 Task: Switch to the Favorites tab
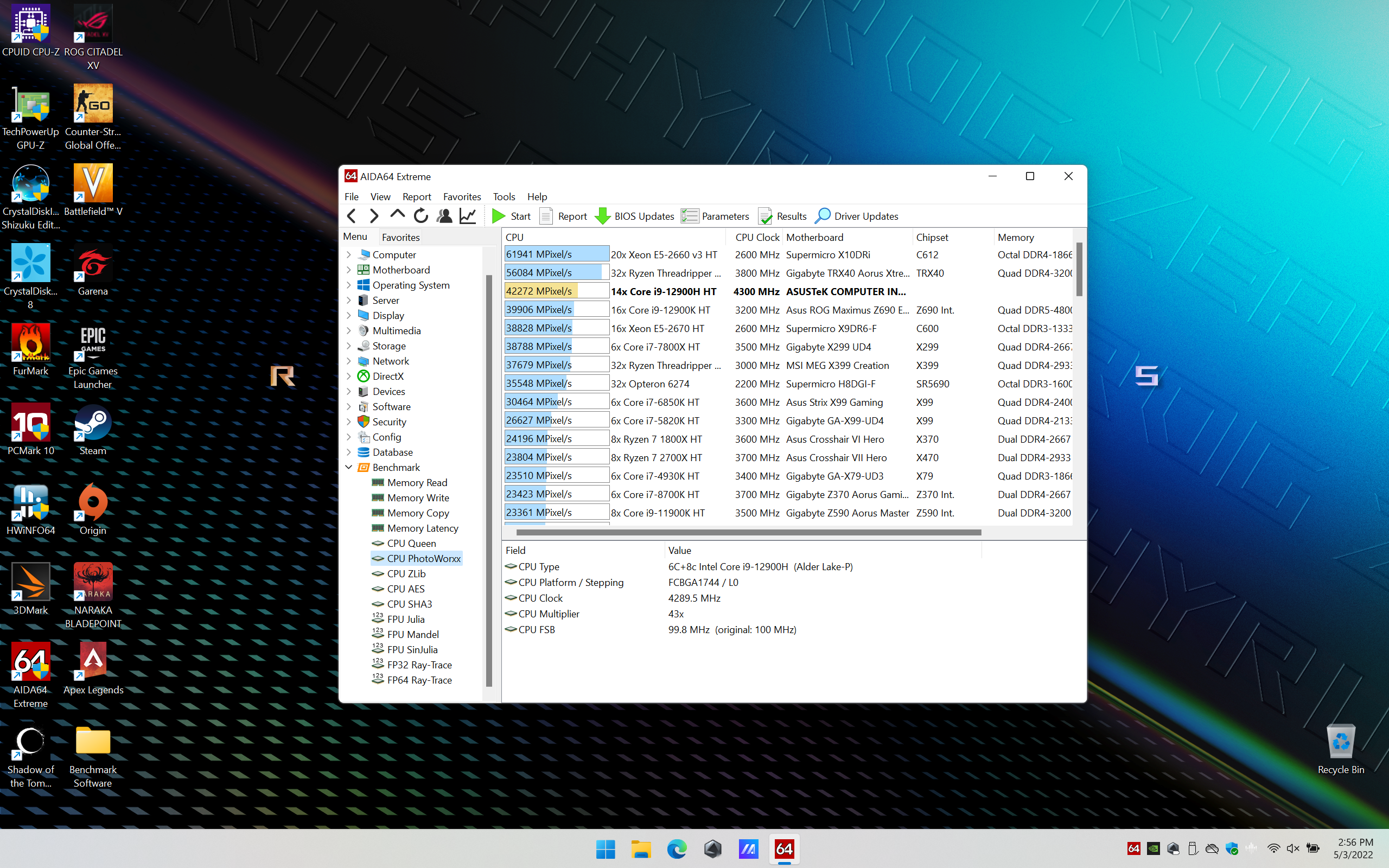(400, 237)
